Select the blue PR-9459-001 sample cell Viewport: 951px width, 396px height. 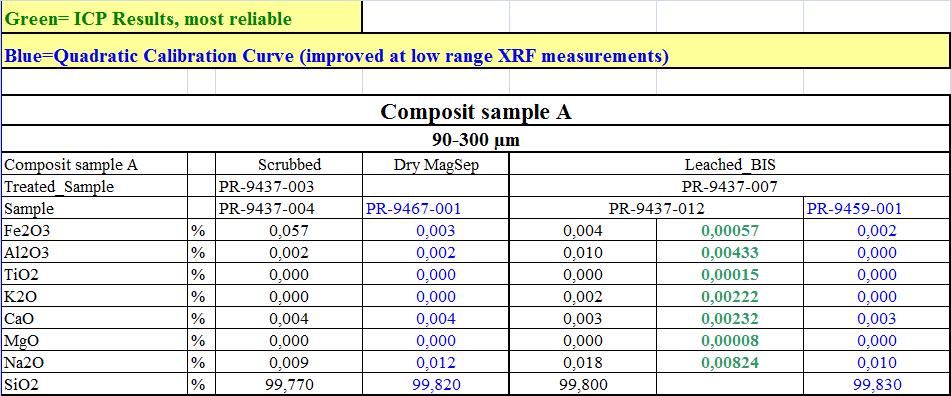(x=876, y=209)
